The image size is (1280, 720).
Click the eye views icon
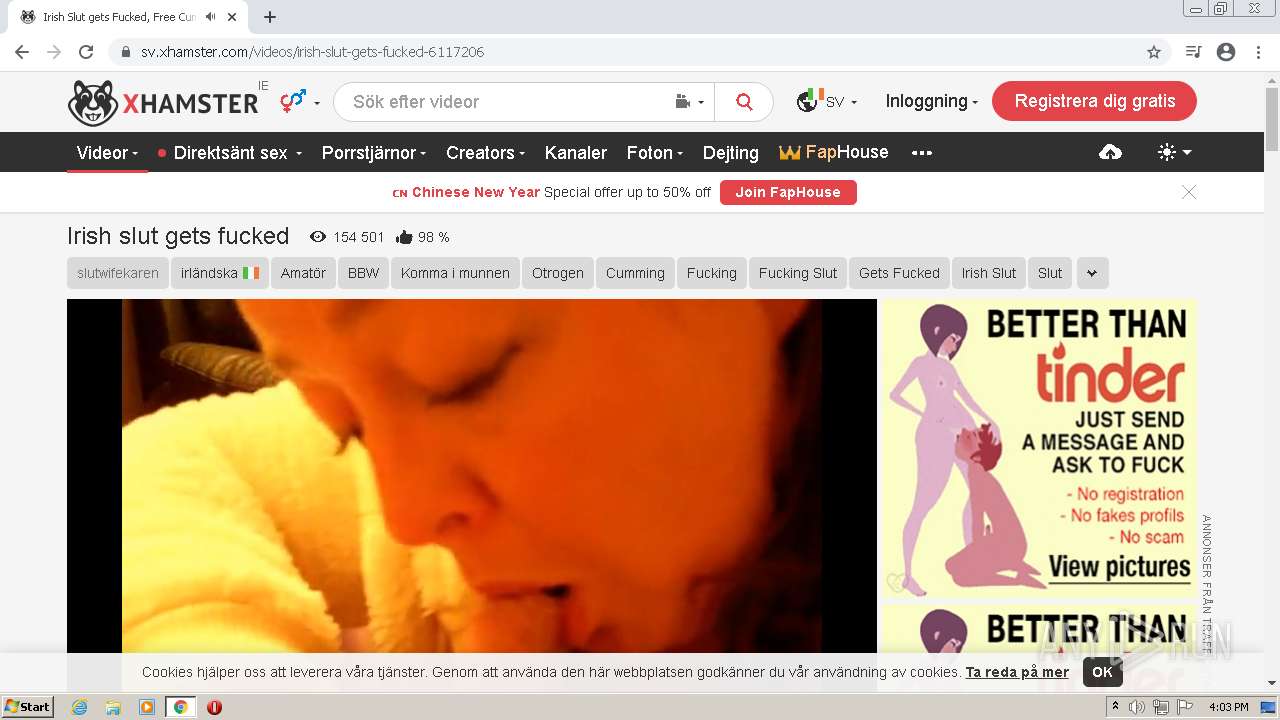point(318,237)
